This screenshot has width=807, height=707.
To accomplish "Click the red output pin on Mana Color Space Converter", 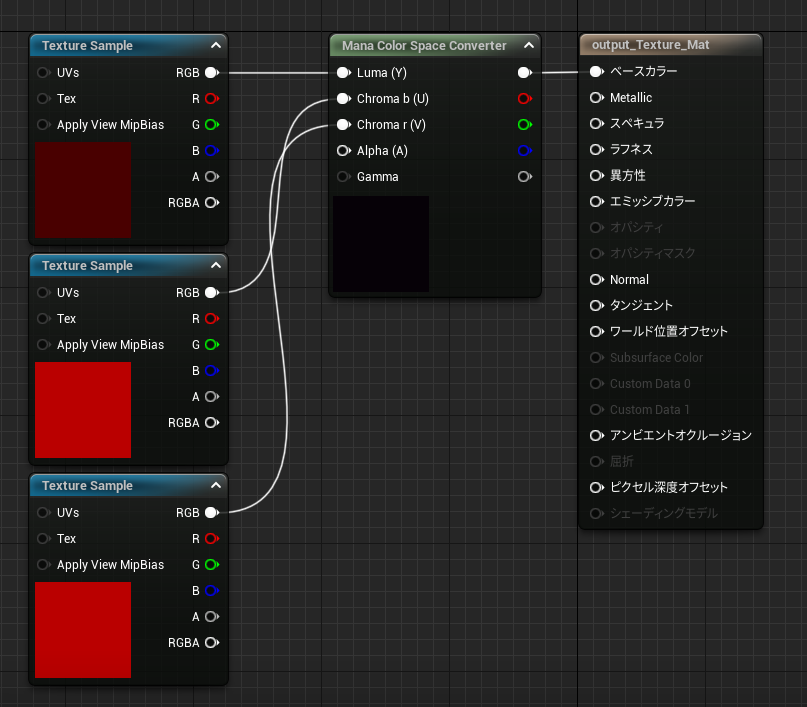I will coord(525,98).
